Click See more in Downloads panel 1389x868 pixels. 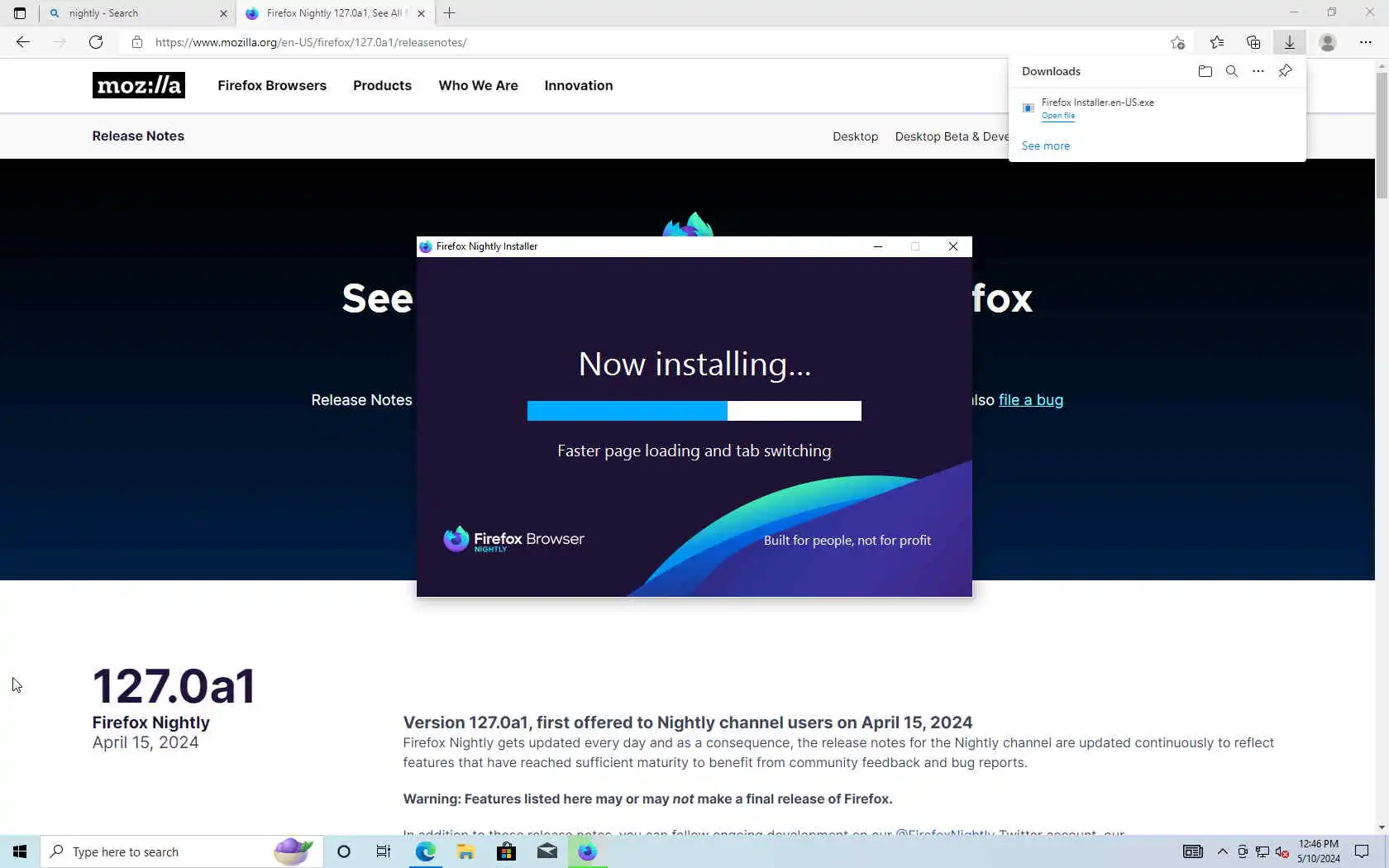point(1046,145)
